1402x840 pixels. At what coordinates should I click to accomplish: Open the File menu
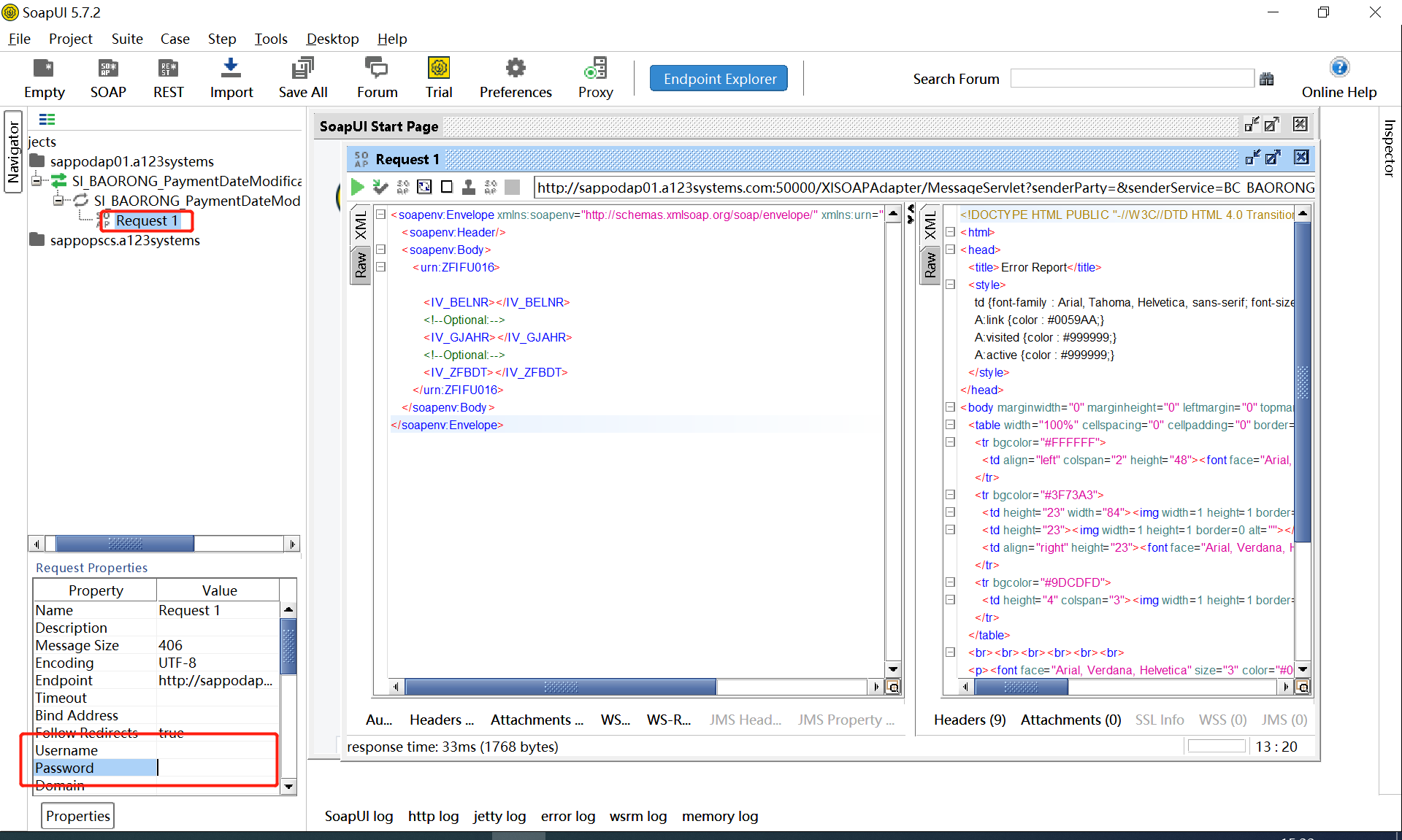tap(20, 39)
